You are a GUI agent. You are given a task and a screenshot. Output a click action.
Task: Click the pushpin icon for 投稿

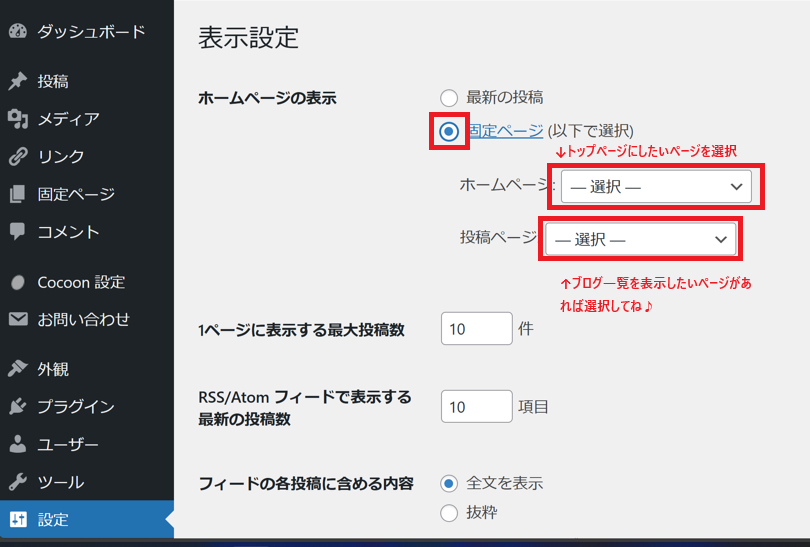17,81
